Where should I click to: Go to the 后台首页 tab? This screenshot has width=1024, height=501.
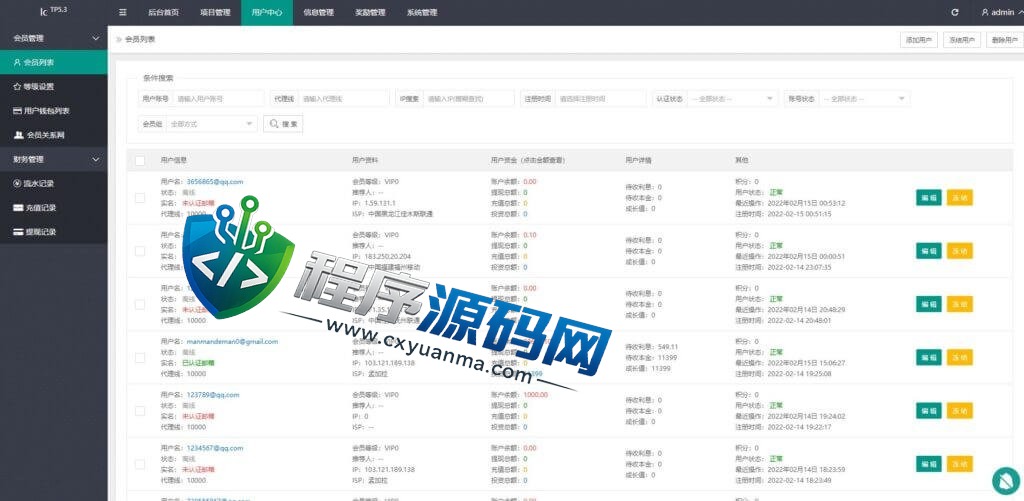(x=163, y=12)
